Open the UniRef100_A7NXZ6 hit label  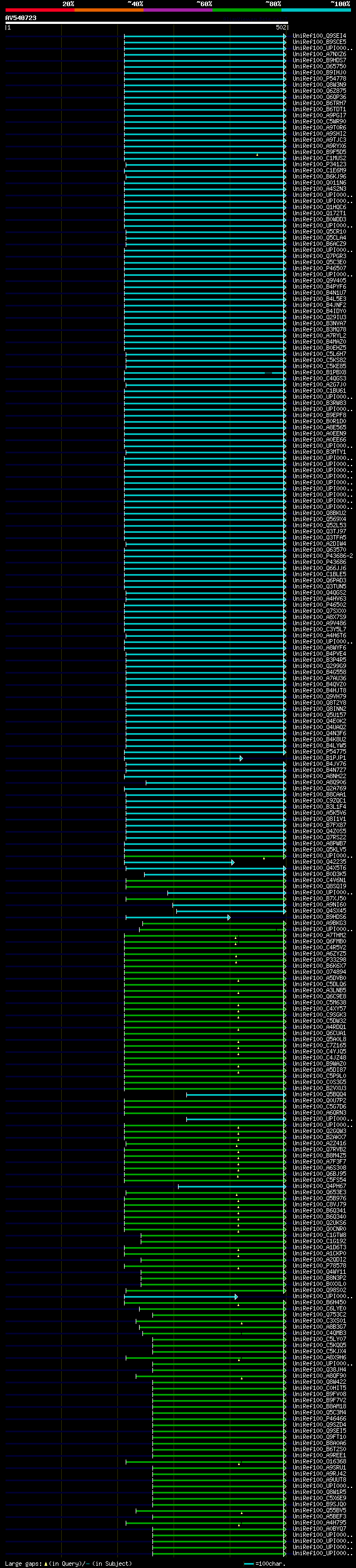(x=319, y=54)
